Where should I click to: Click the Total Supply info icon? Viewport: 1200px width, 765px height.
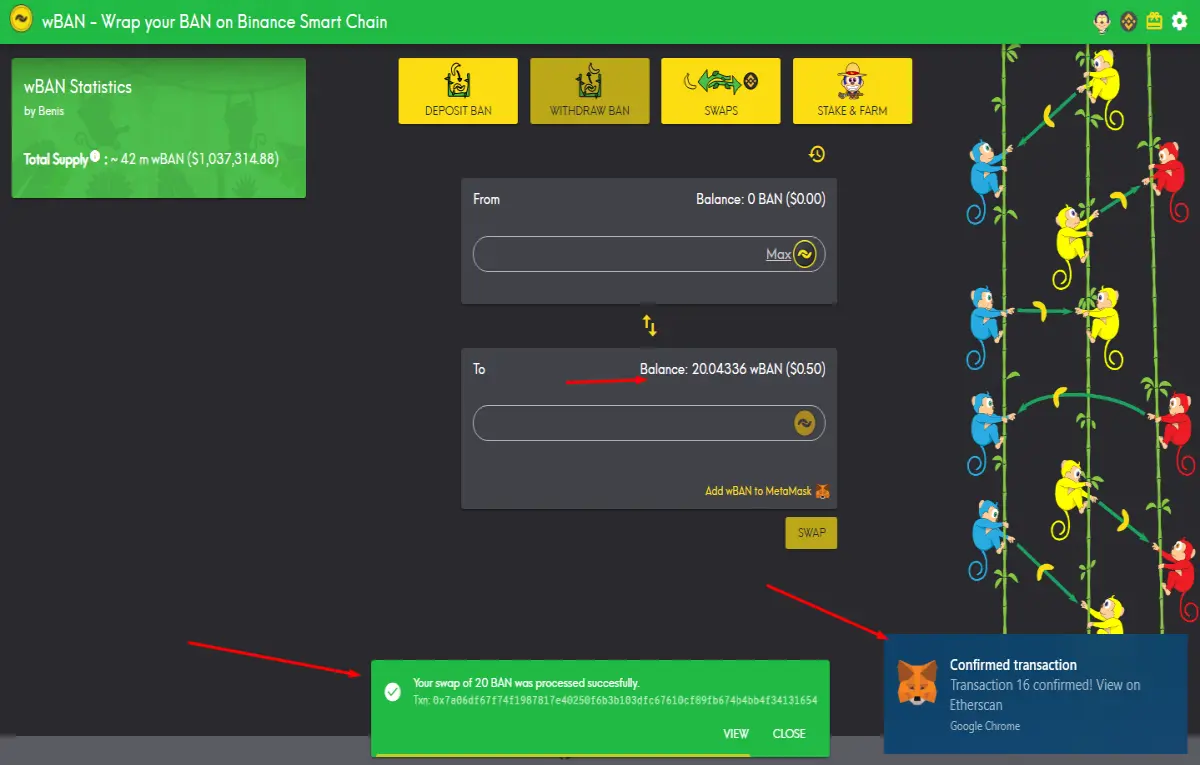pos(95,156)
